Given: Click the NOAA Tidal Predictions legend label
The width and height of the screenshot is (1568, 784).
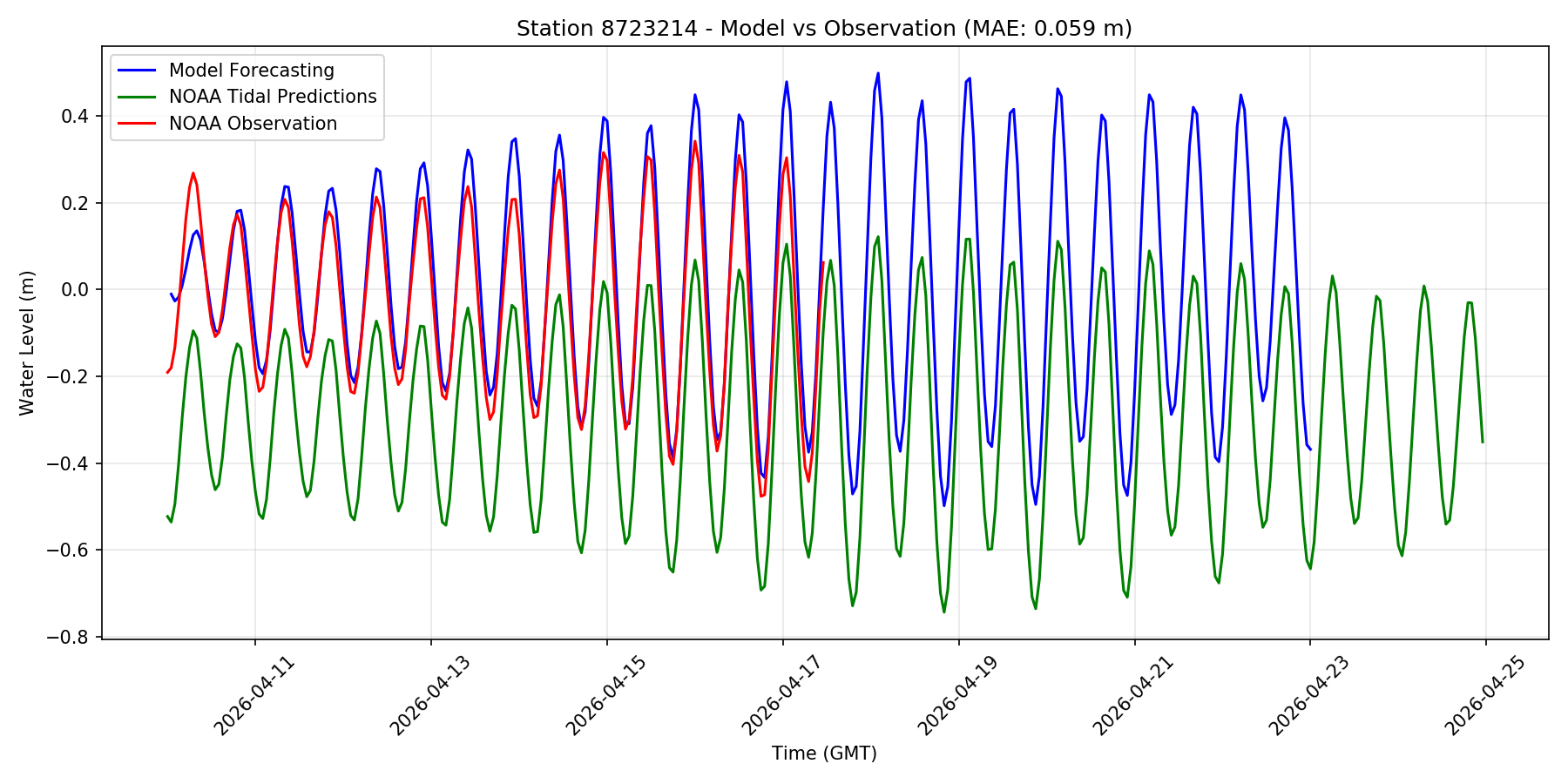Looking at the screenshot, I should (x=272, y=97).
